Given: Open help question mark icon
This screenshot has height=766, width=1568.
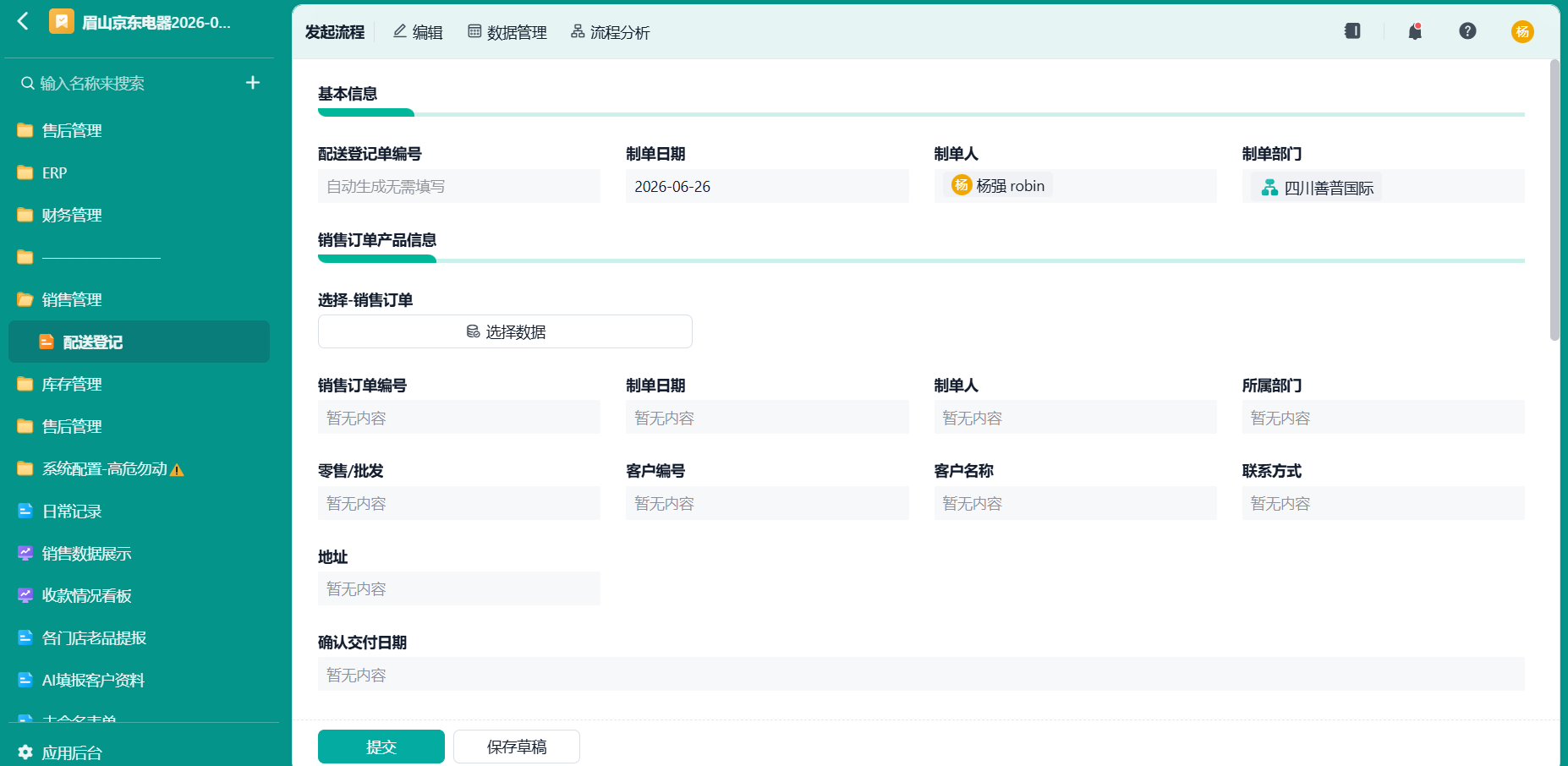Looking at the screenshot, I should [x=1467, y=31].
